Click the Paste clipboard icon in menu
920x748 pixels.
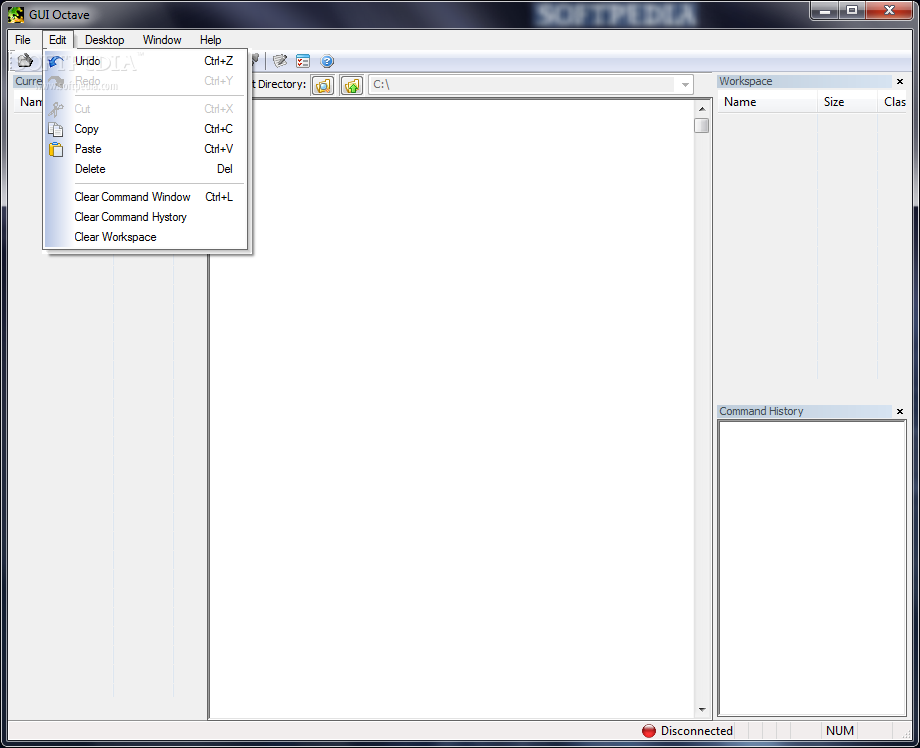pyautogui.click(x=56, y=150)
